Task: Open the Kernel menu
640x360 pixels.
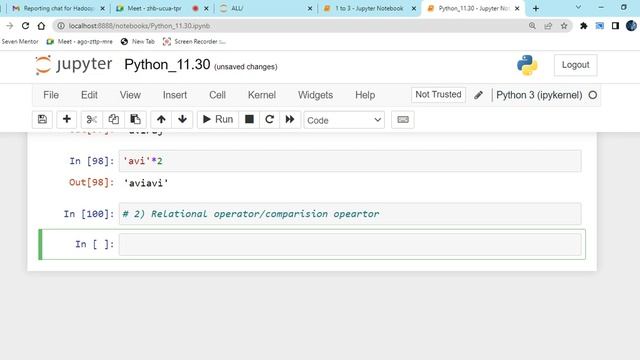Action: (262, 95)
